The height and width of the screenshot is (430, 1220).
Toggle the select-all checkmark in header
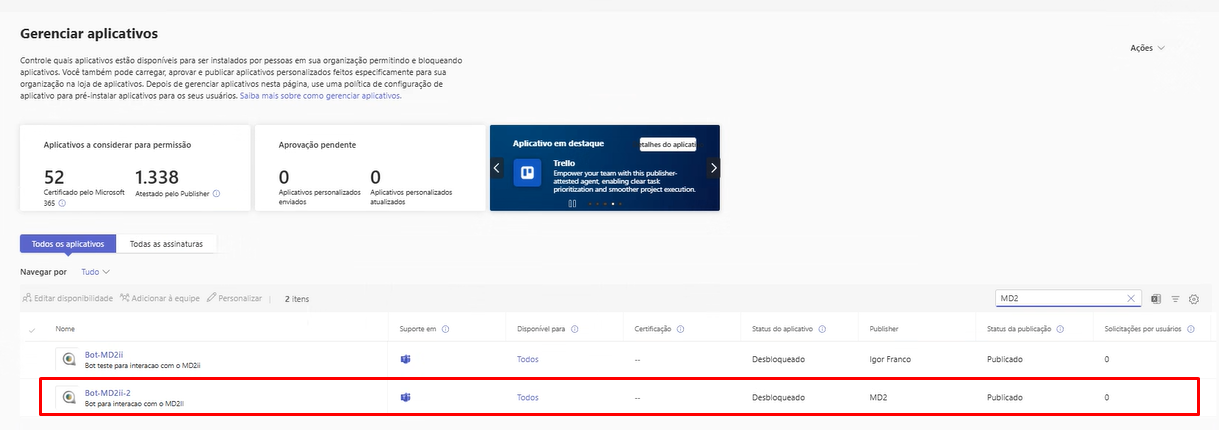pos(32,329)
